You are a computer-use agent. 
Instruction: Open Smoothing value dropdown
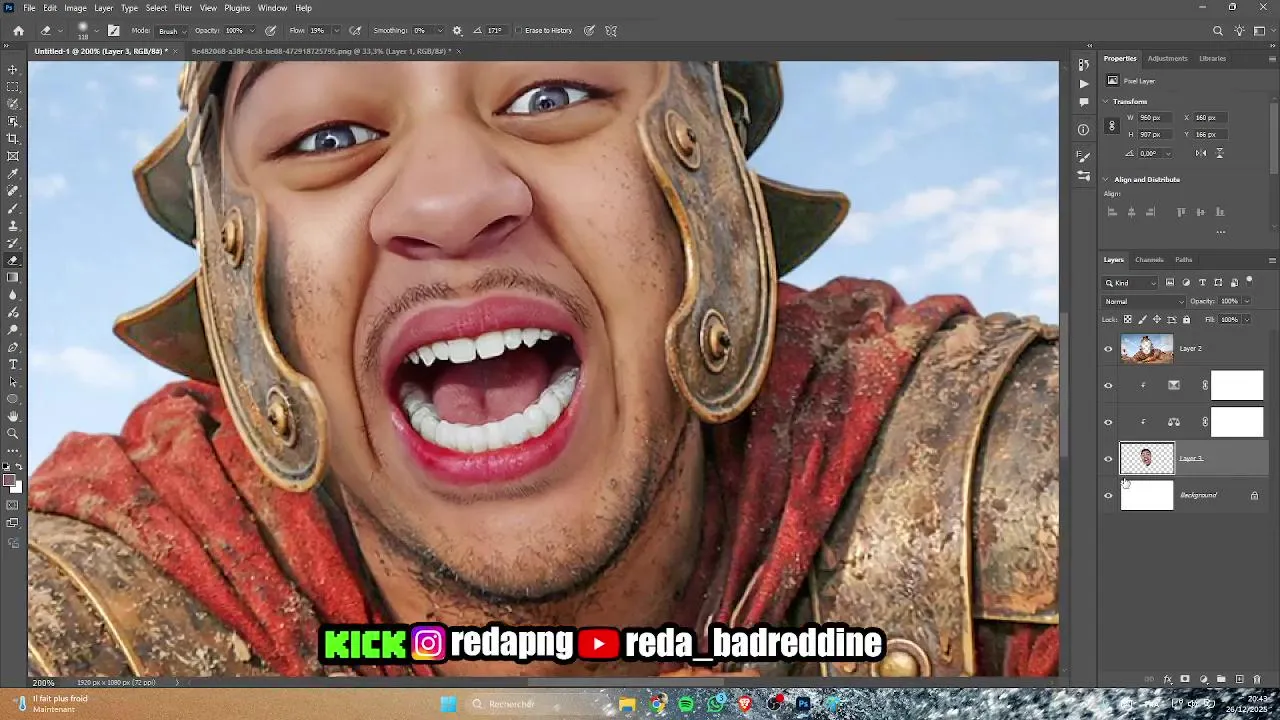438,31
